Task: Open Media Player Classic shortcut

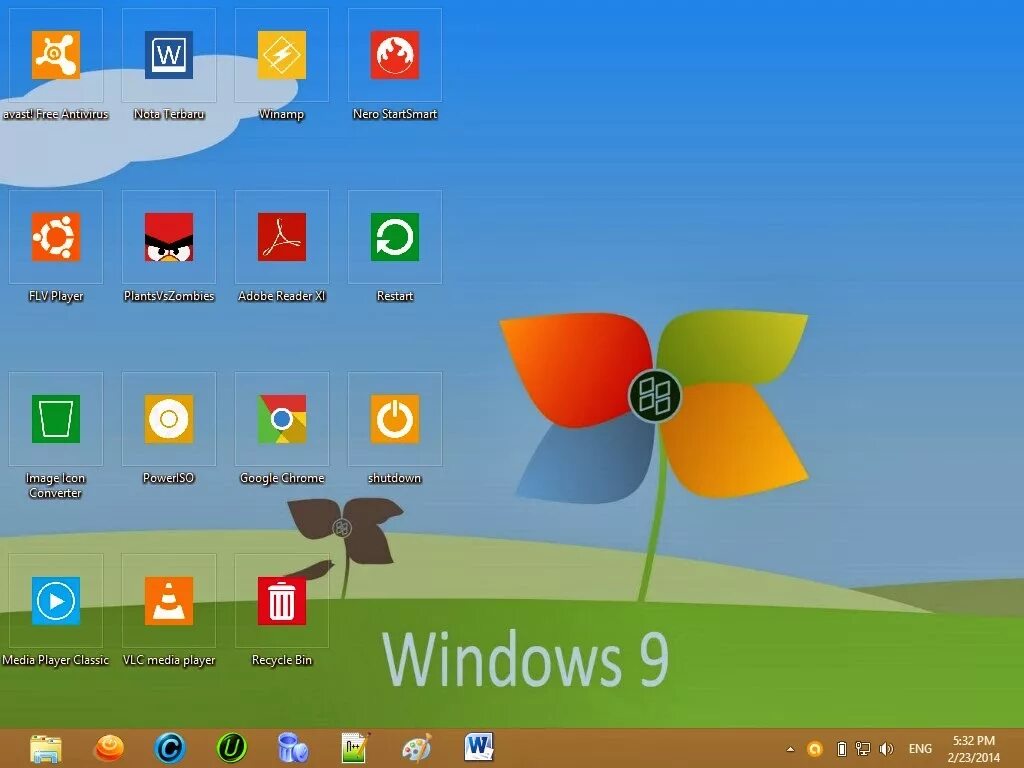Action: click(56, 601)
